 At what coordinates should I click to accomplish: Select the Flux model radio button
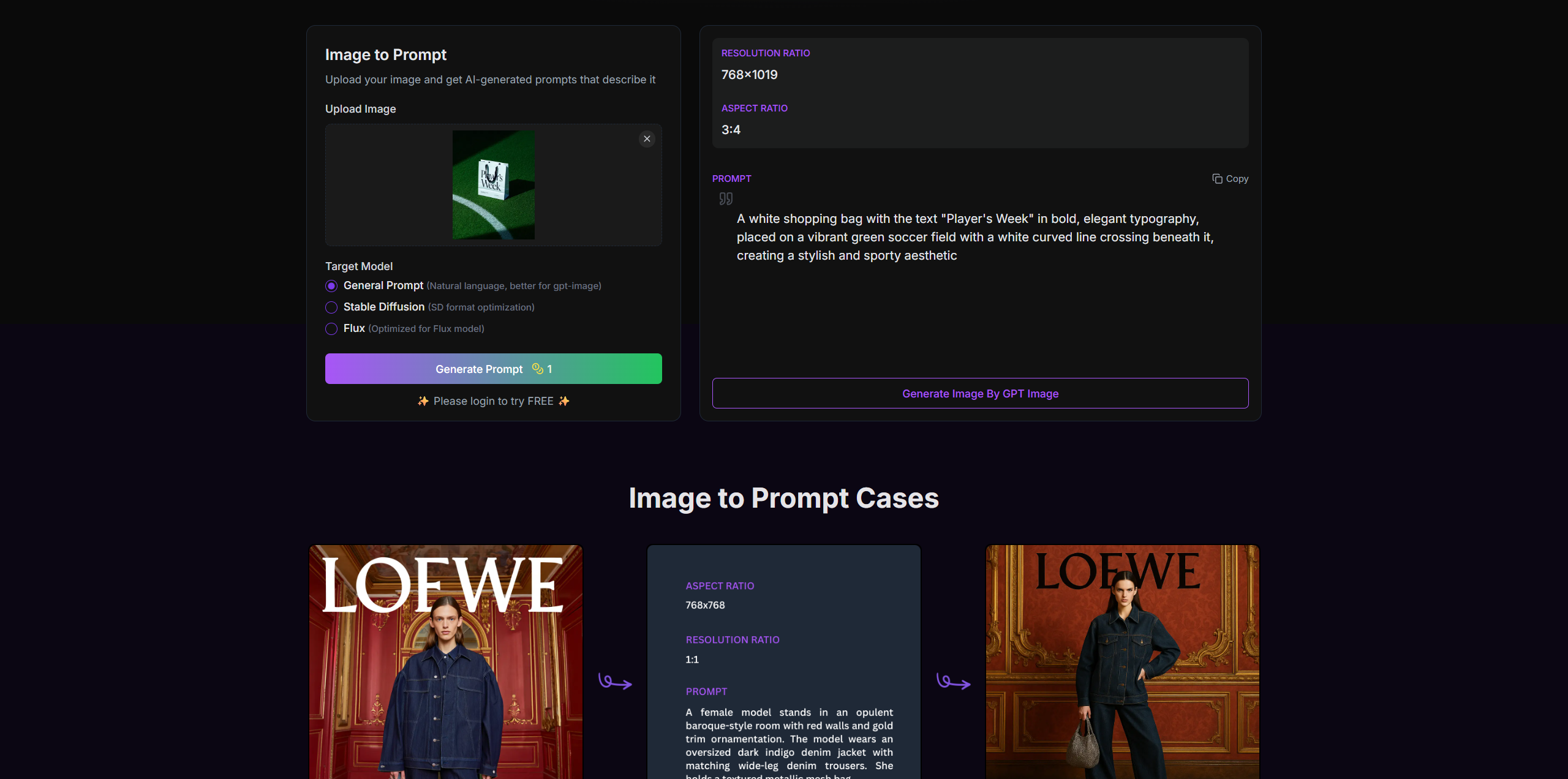tap(331, 329)
